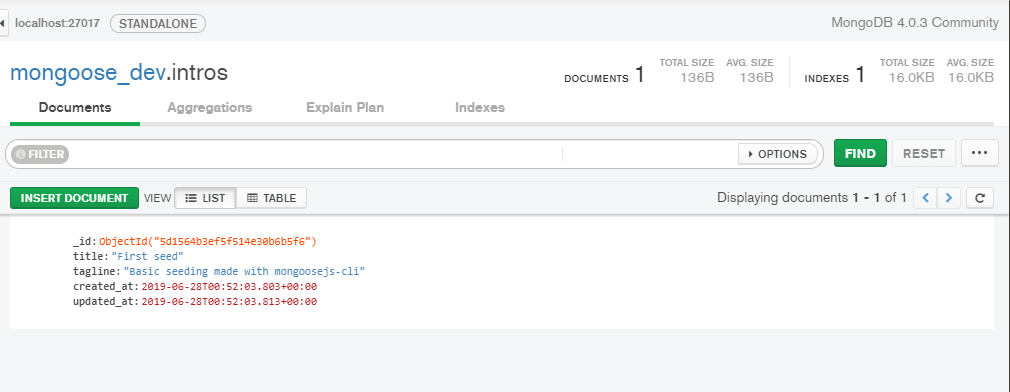Select the title value "First seed"
Image resolution: width=1010 pixels, height=392 pixels.
pos(148,257)
